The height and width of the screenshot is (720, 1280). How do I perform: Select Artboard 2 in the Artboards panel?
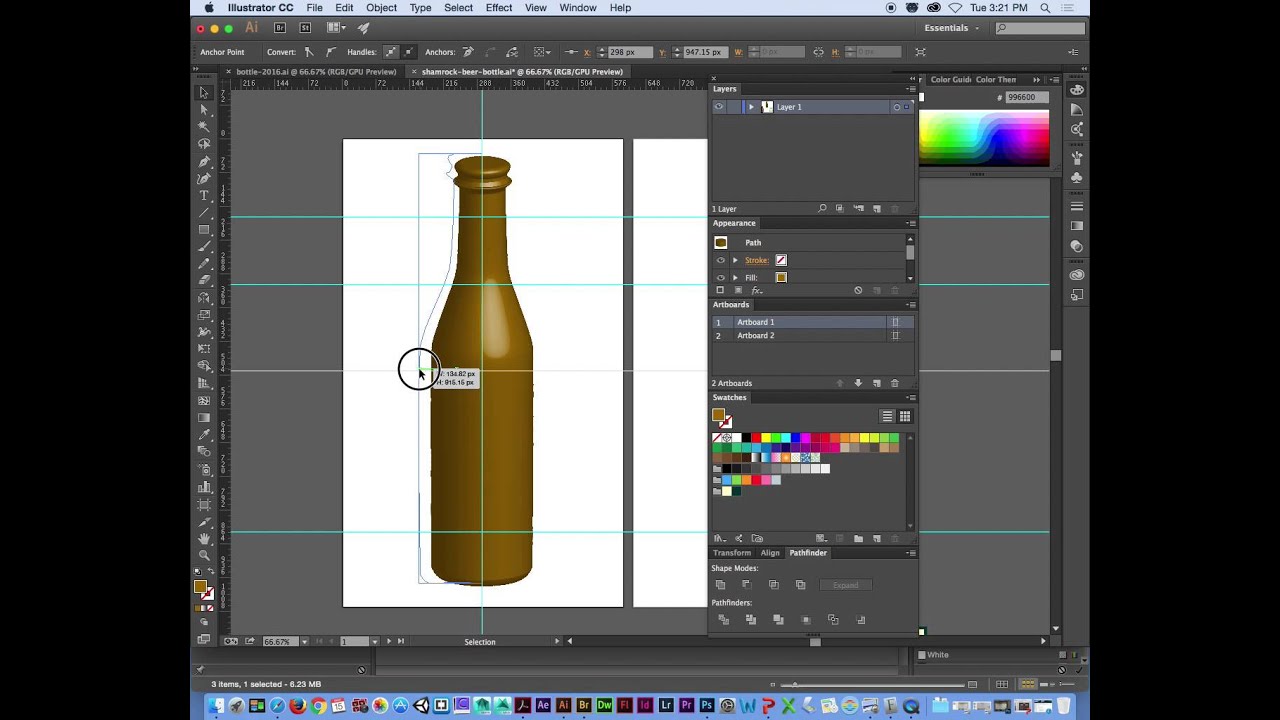(756, 336)
